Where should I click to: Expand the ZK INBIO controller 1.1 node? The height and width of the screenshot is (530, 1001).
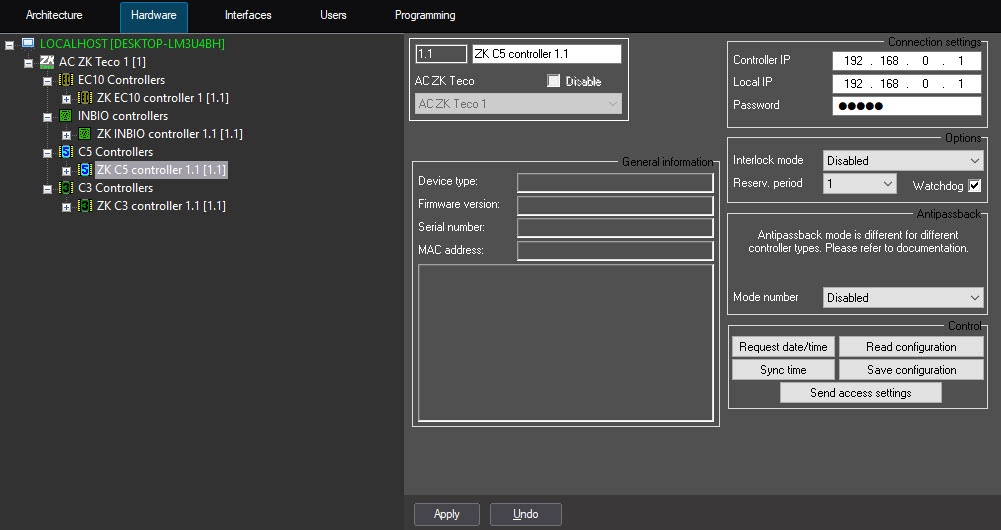(66, 134)
